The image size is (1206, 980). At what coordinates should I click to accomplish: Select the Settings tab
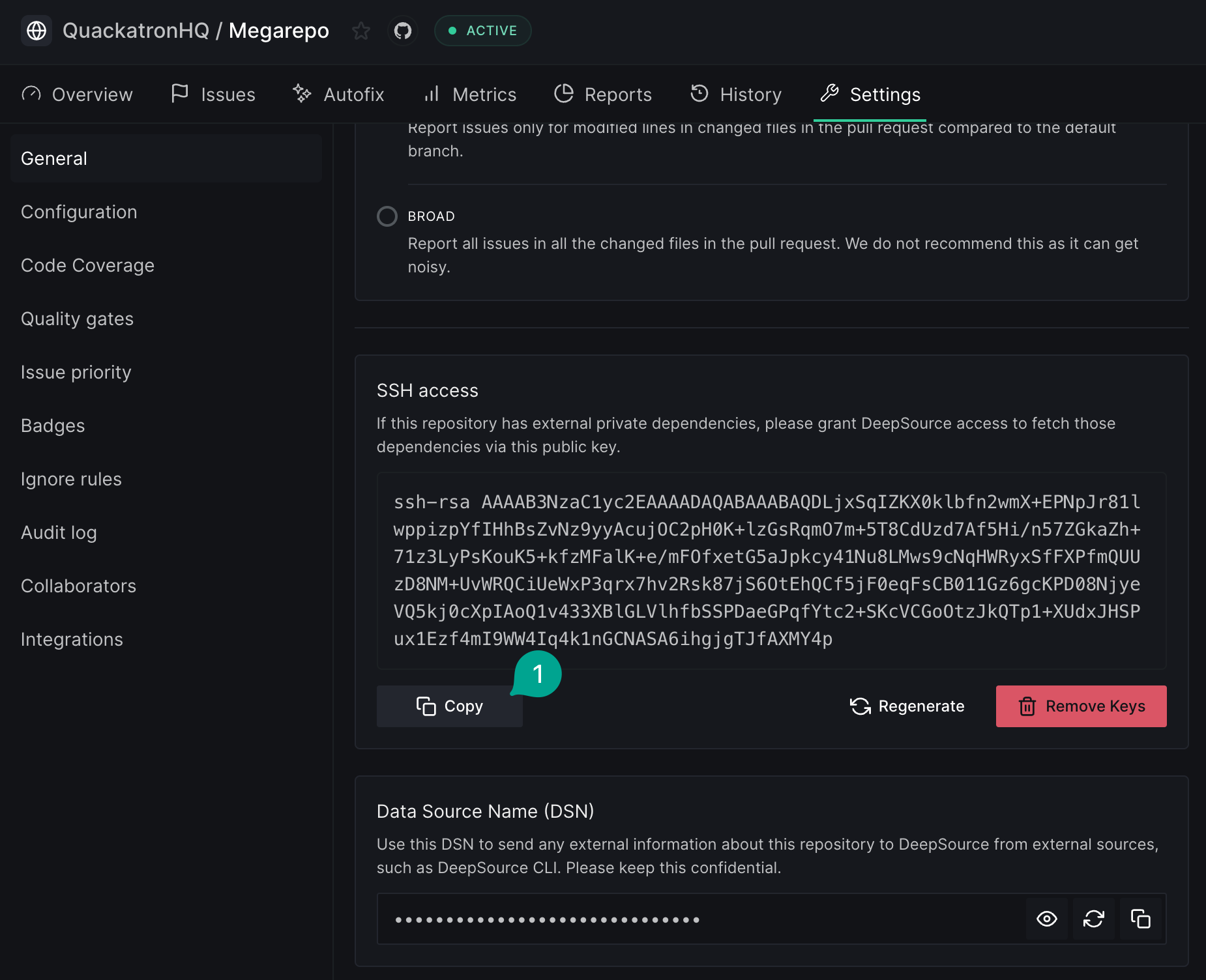870,94
